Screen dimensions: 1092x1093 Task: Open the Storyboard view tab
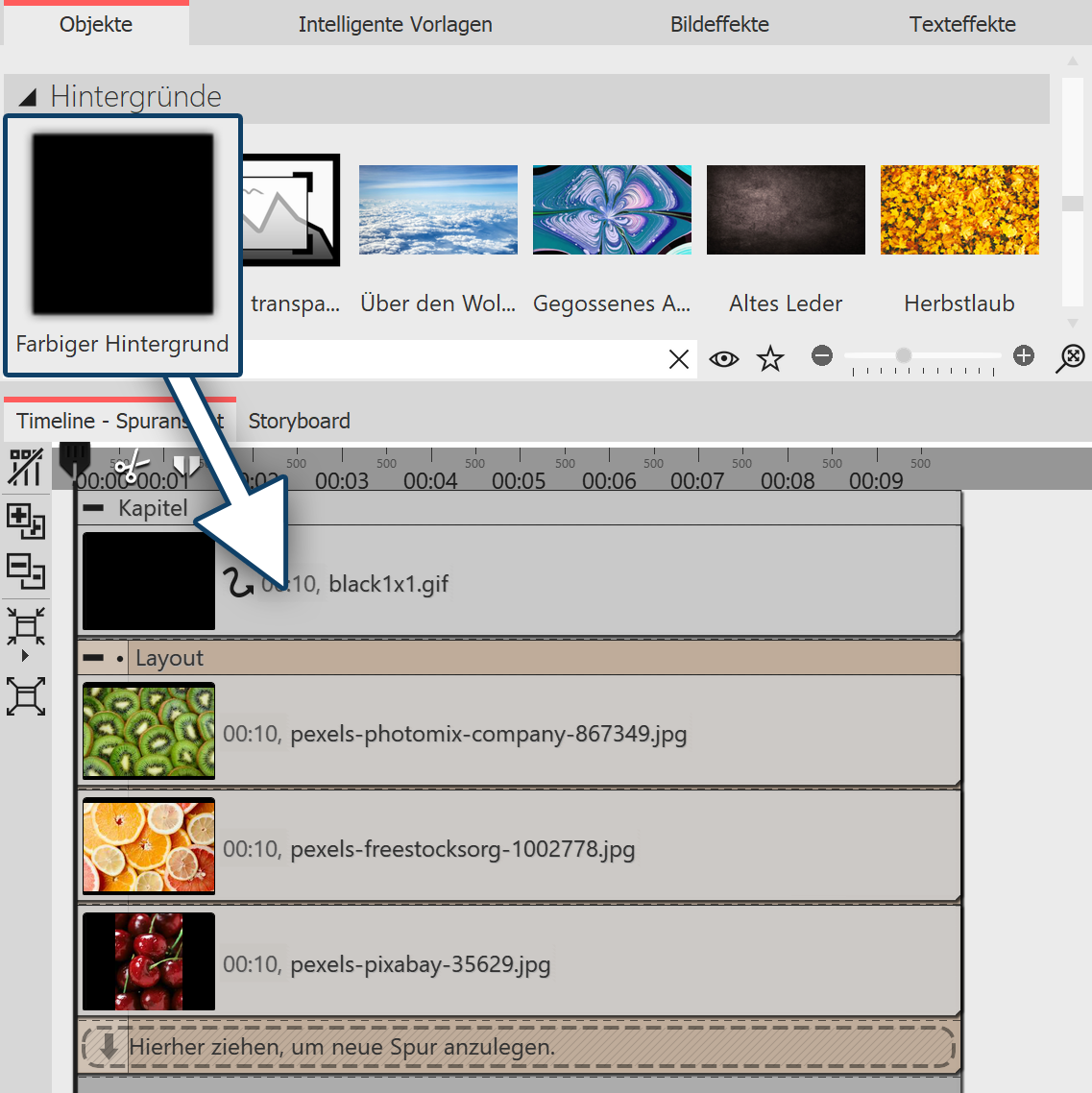click(x=299, y=421)
